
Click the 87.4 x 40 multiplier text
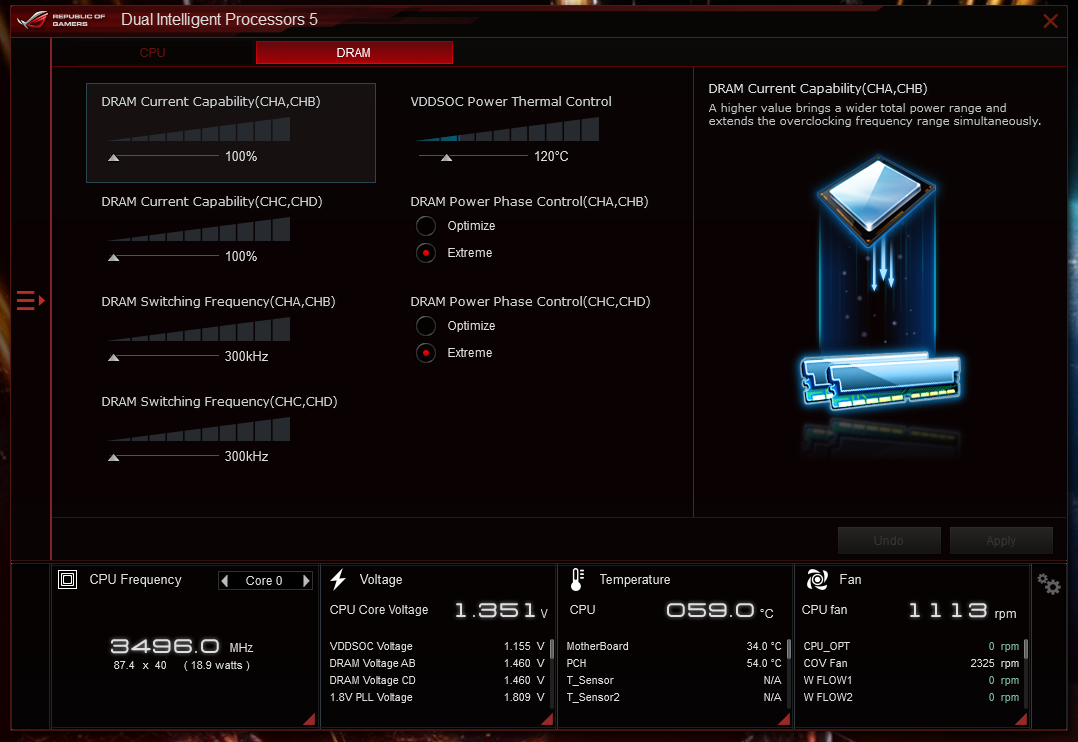pyautogui.click(x=140, y=666)
